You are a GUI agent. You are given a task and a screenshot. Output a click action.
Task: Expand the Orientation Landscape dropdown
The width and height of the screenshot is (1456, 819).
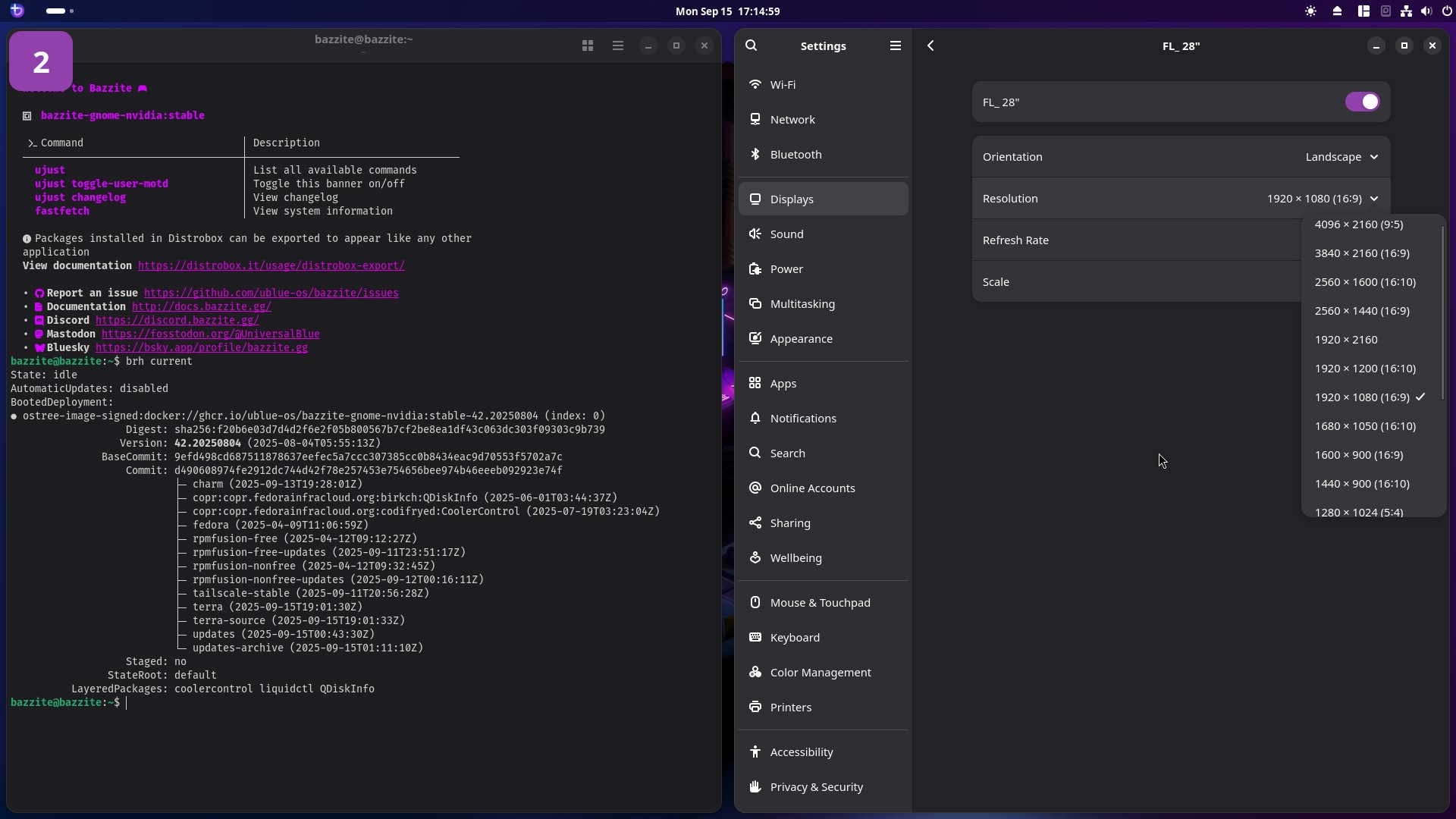1341,157
